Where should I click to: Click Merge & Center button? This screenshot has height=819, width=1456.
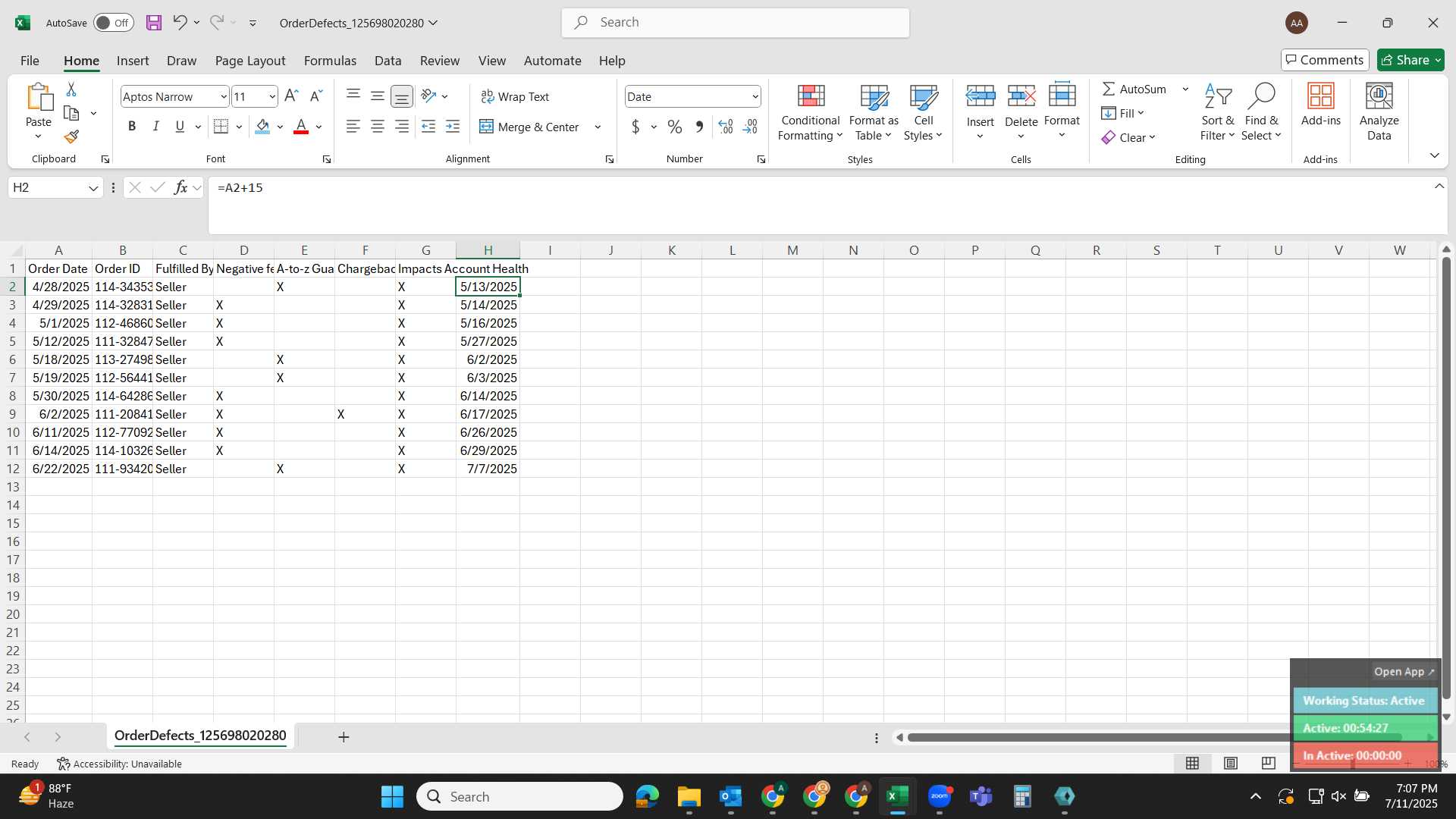(x=529, y=127)
